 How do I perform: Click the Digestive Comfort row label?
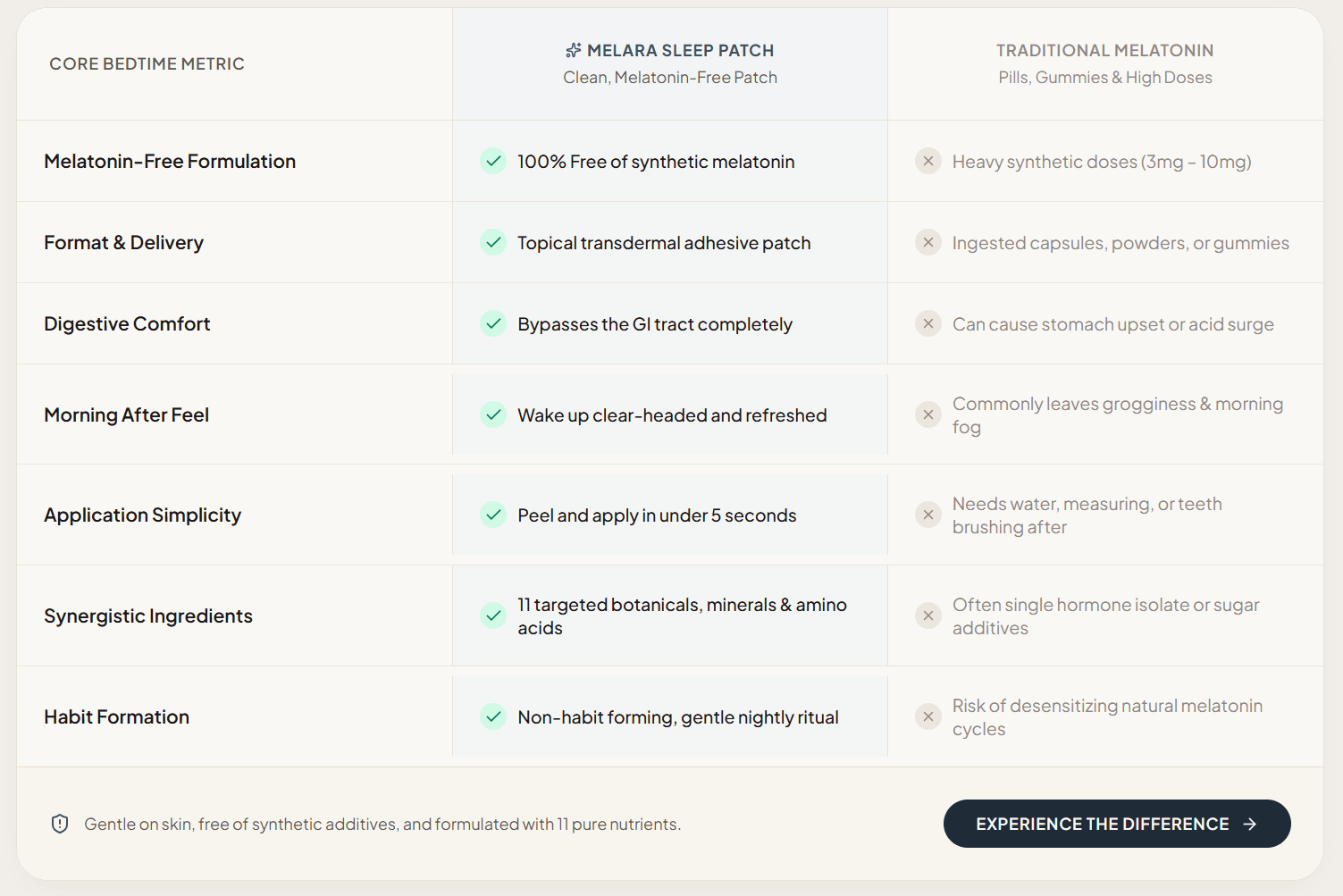[x=127, y=323]
